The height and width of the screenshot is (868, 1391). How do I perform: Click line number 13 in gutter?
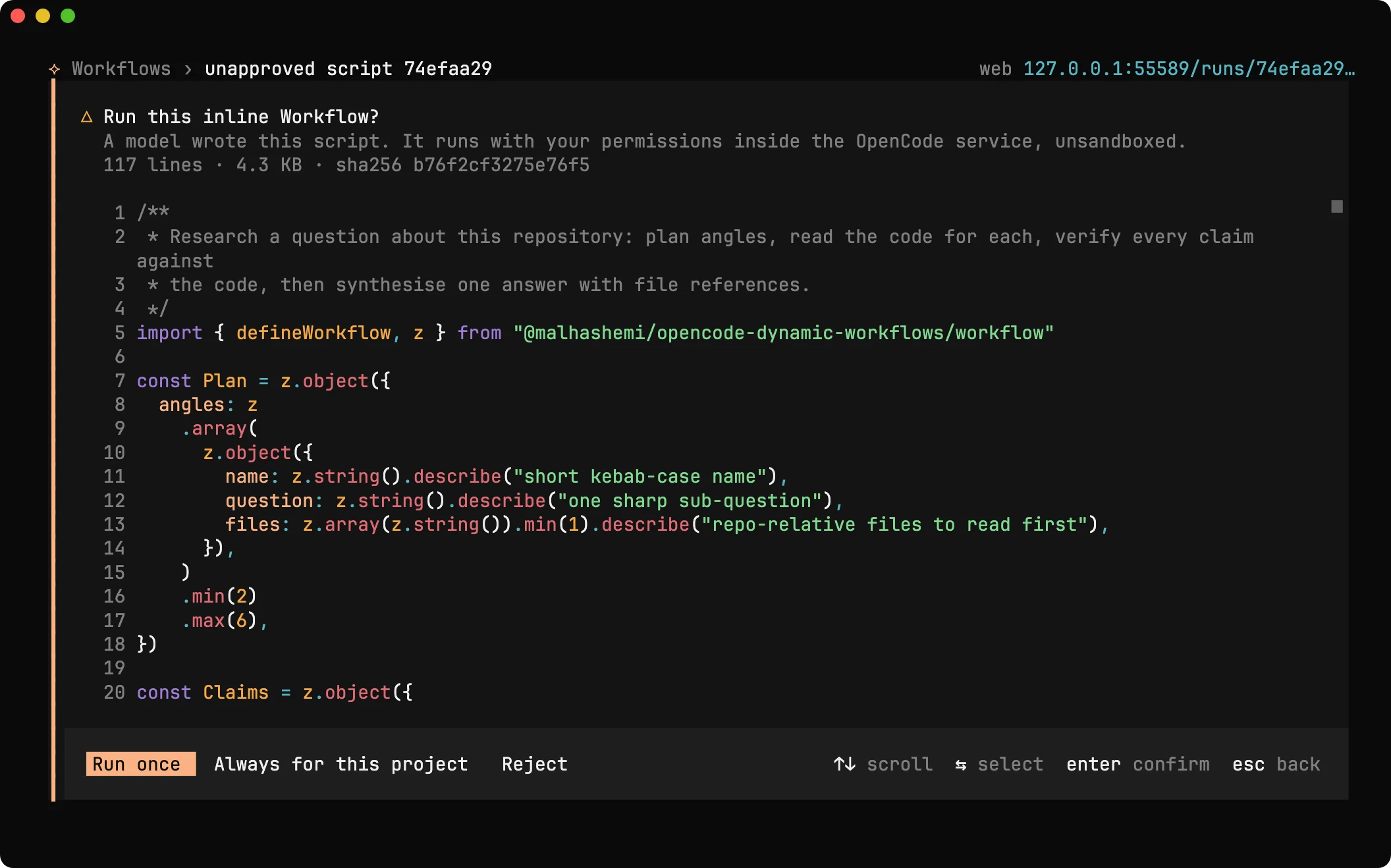pos(114,524)
